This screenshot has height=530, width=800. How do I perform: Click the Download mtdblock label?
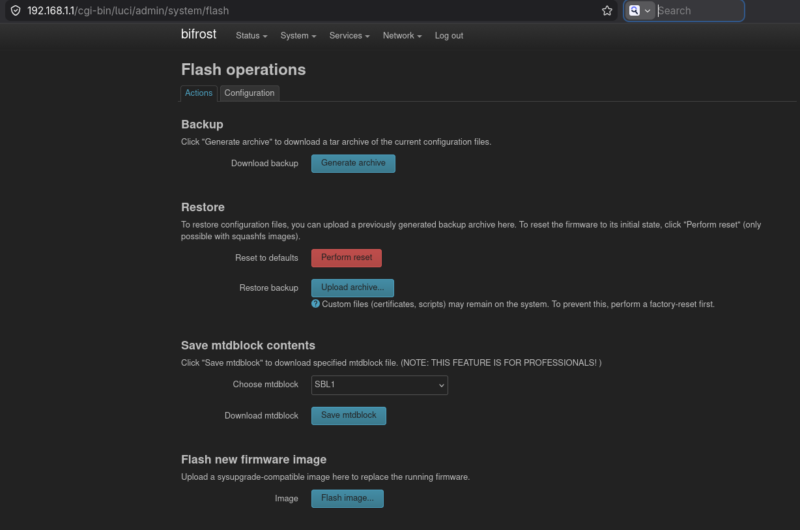coord(261,416)
